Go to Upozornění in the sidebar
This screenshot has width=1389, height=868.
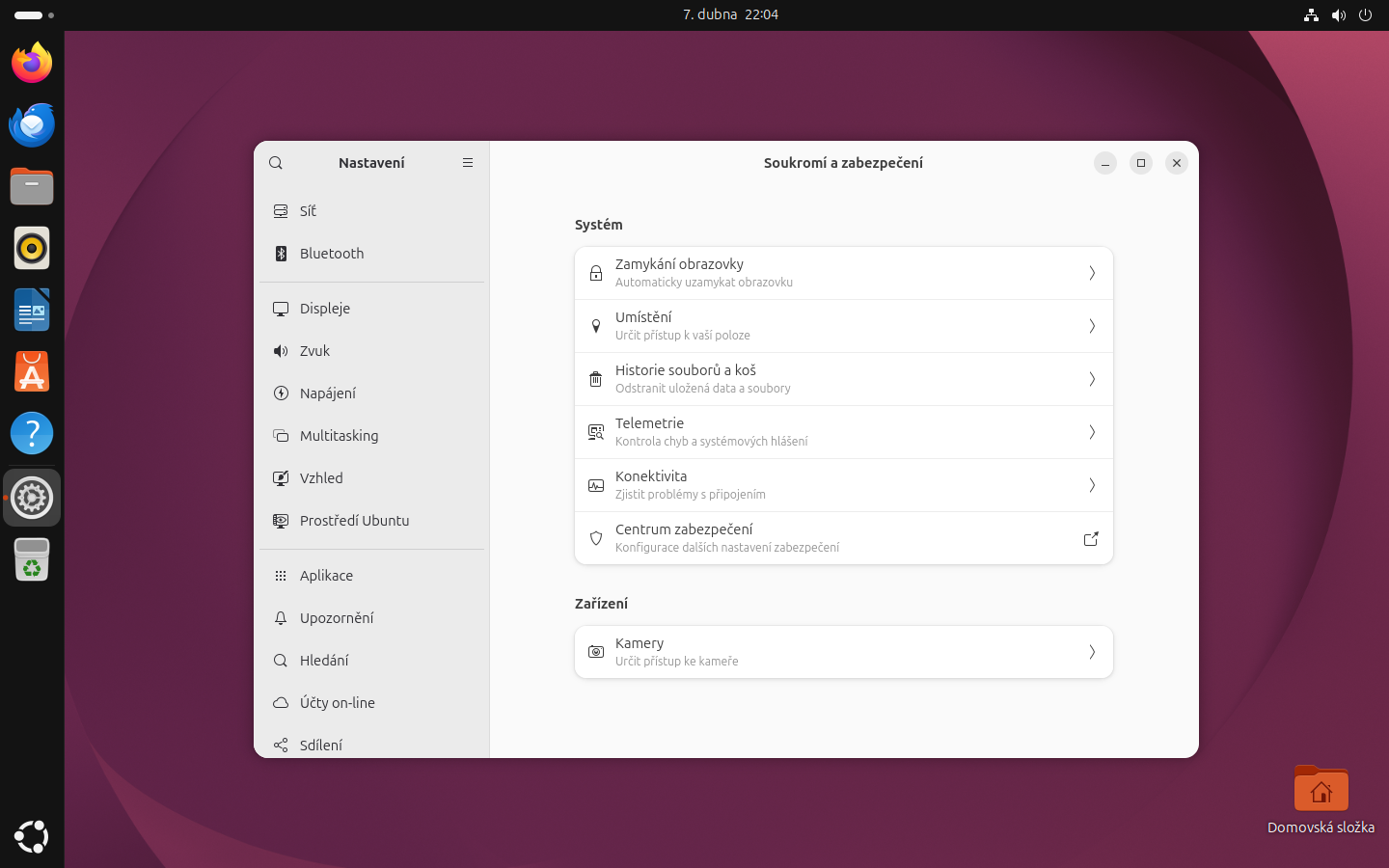pyautogui.click(x=337, y=618)
